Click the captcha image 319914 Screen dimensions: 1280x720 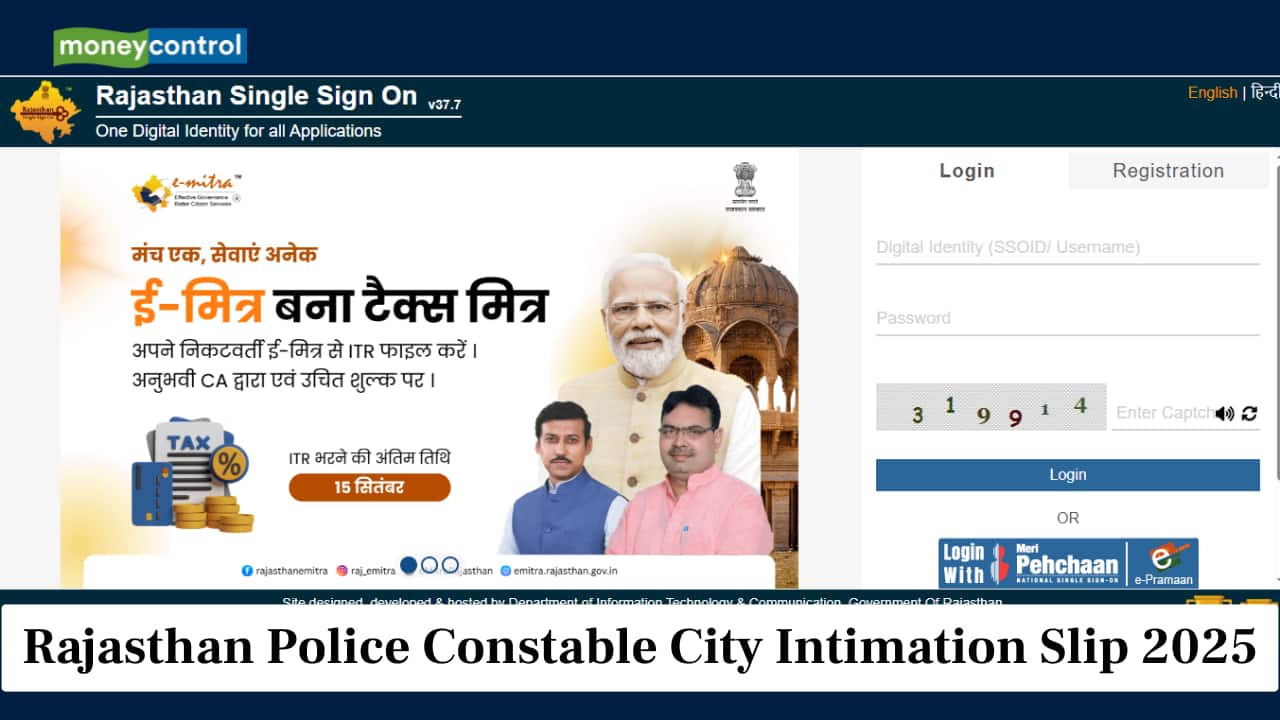[991, 407]
